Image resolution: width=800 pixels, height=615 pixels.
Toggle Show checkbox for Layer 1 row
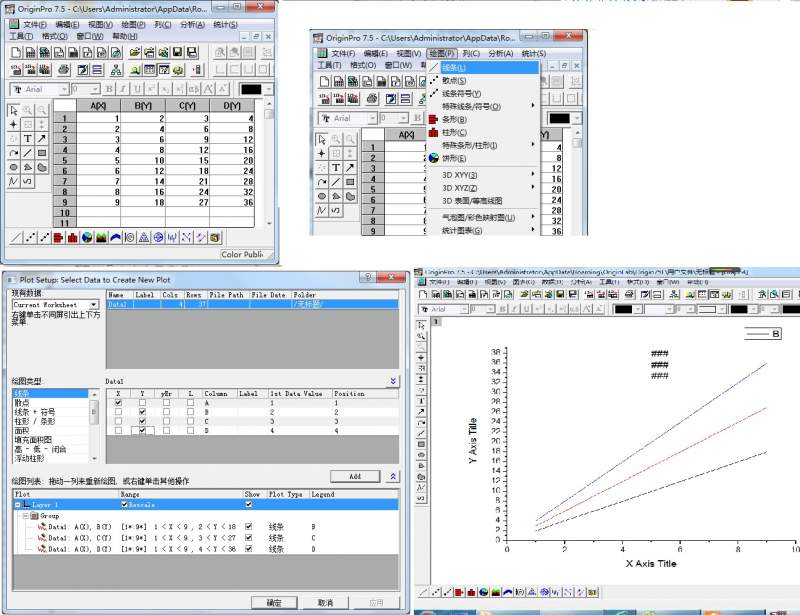[248, 504]
